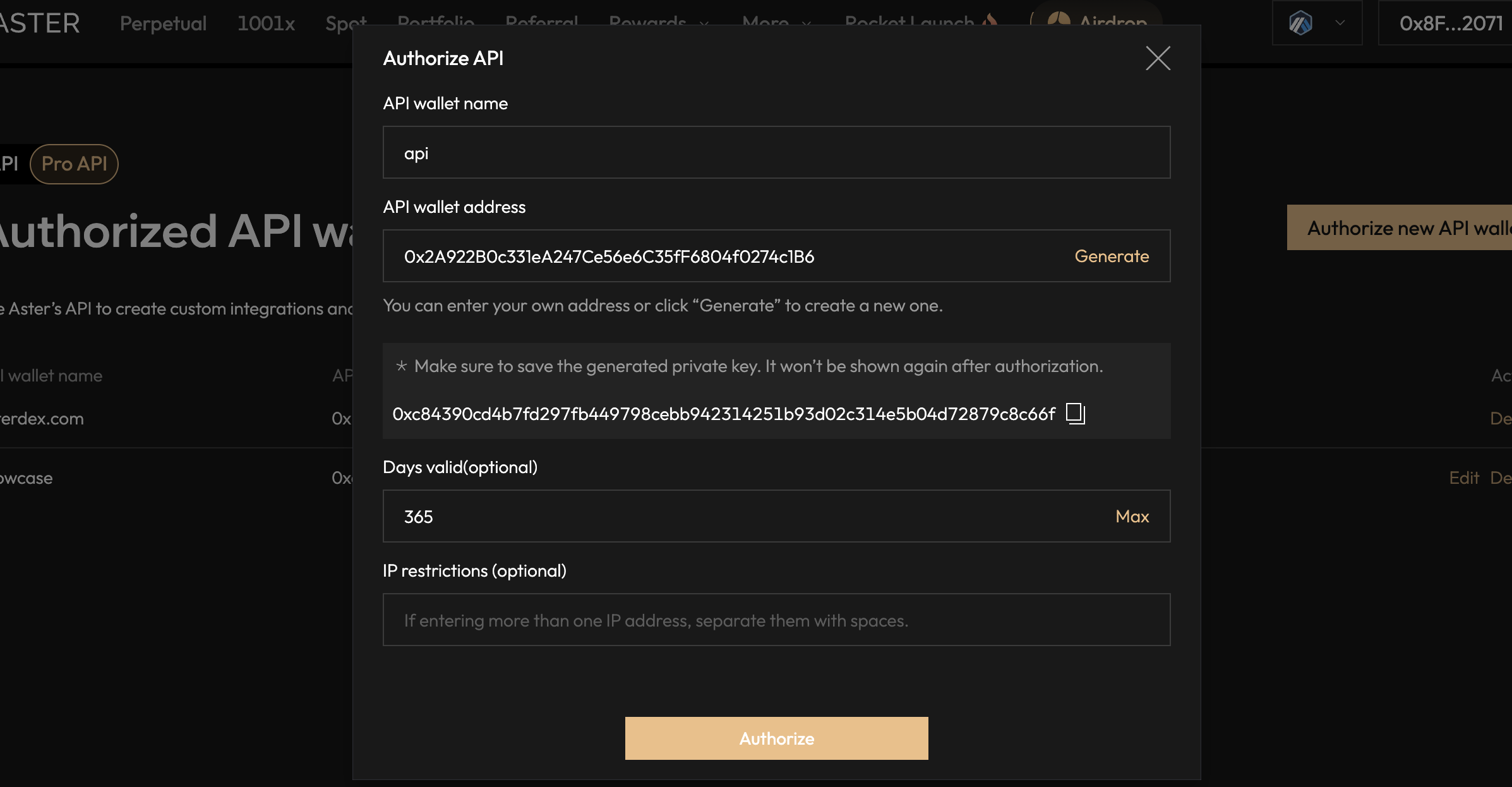Open the Perpetual trading tab
This screenshot has height=787, width=1512.
click(163, 23)
